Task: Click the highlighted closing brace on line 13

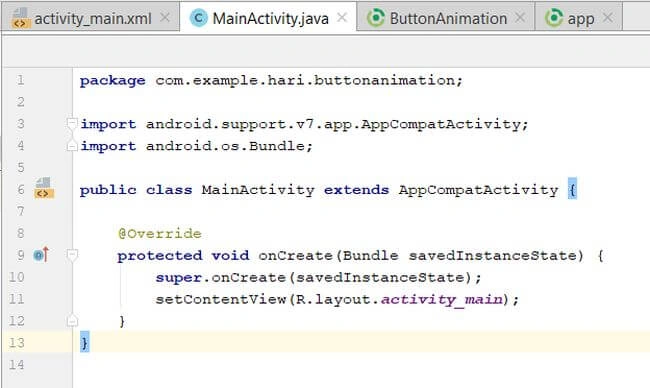Action: click(x=84, y=342)
